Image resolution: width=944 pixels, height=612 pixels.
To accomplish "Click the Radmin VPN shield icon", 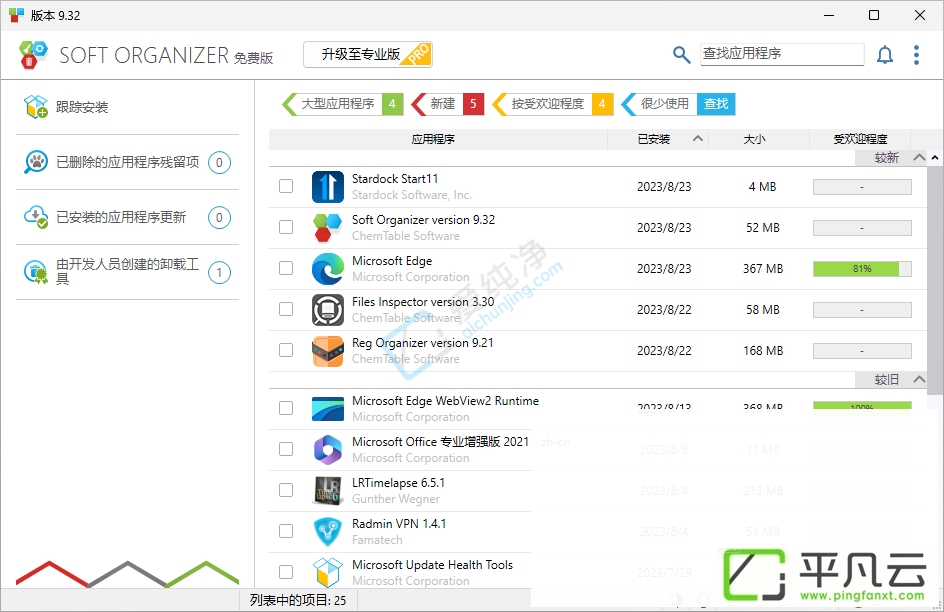I will (328, 531).
